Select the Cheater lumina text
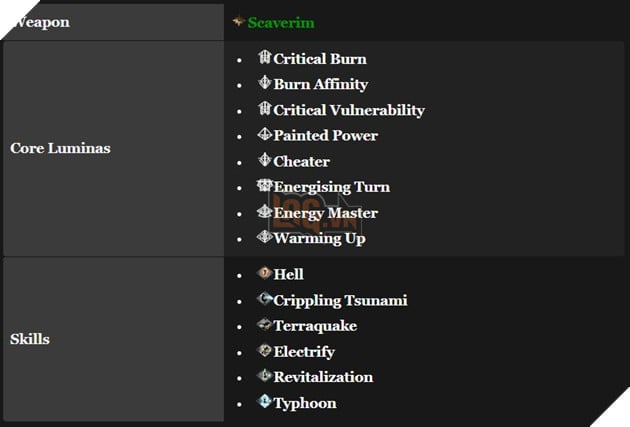 pos(301,161)
